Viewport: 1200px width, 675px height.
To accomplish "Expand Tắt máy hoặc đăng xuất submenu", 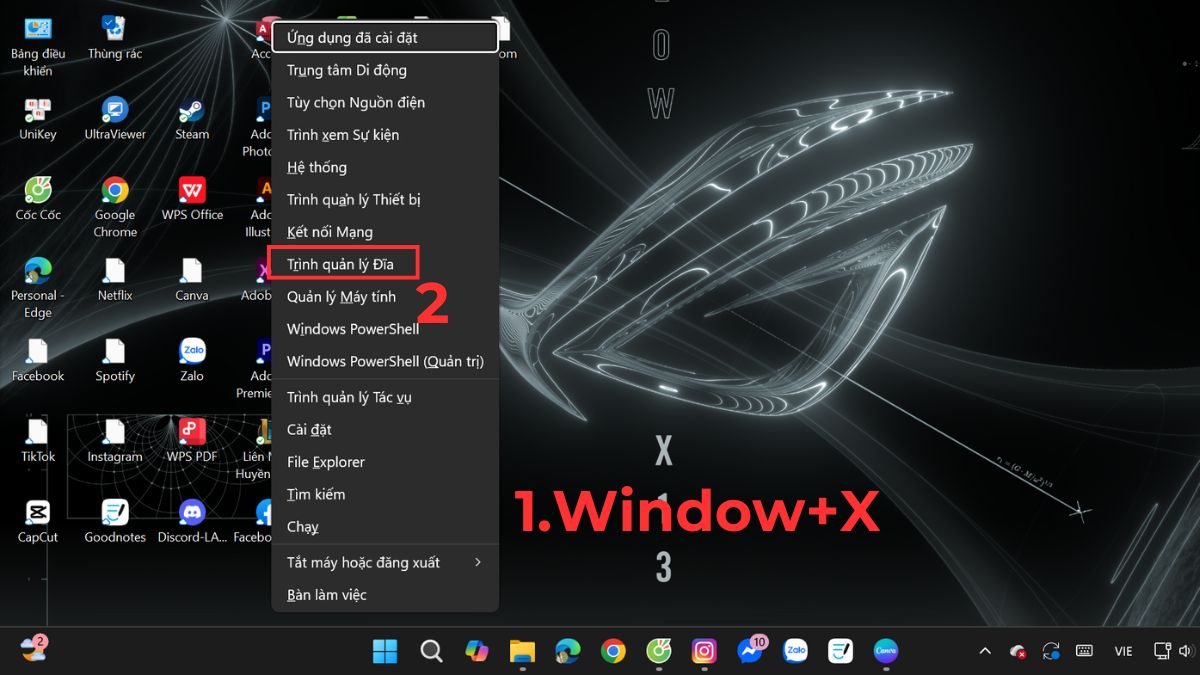I will [x=386, y=562].
